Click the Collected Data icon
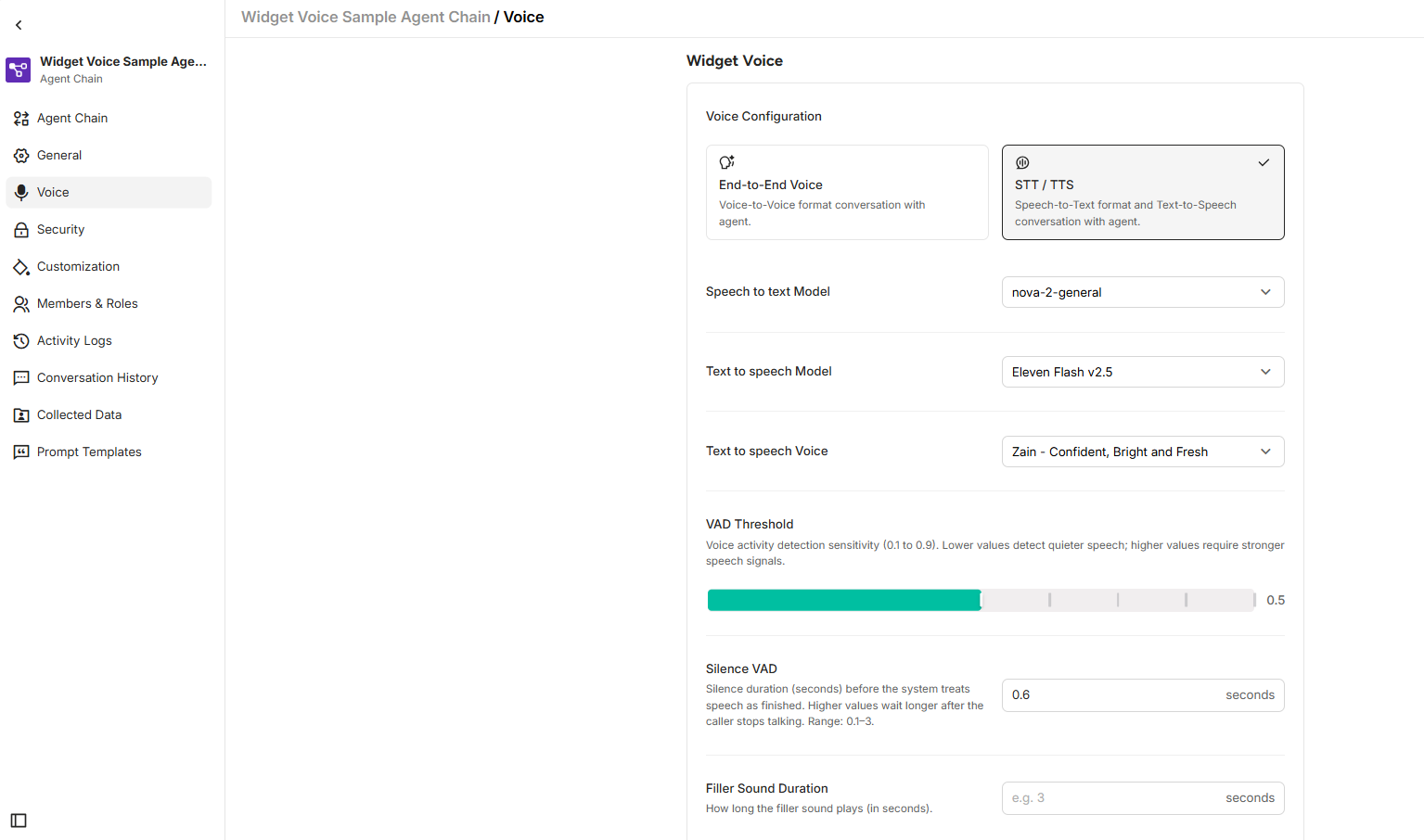The width and height of the screenshot is (1424, 840). point(21,415)
